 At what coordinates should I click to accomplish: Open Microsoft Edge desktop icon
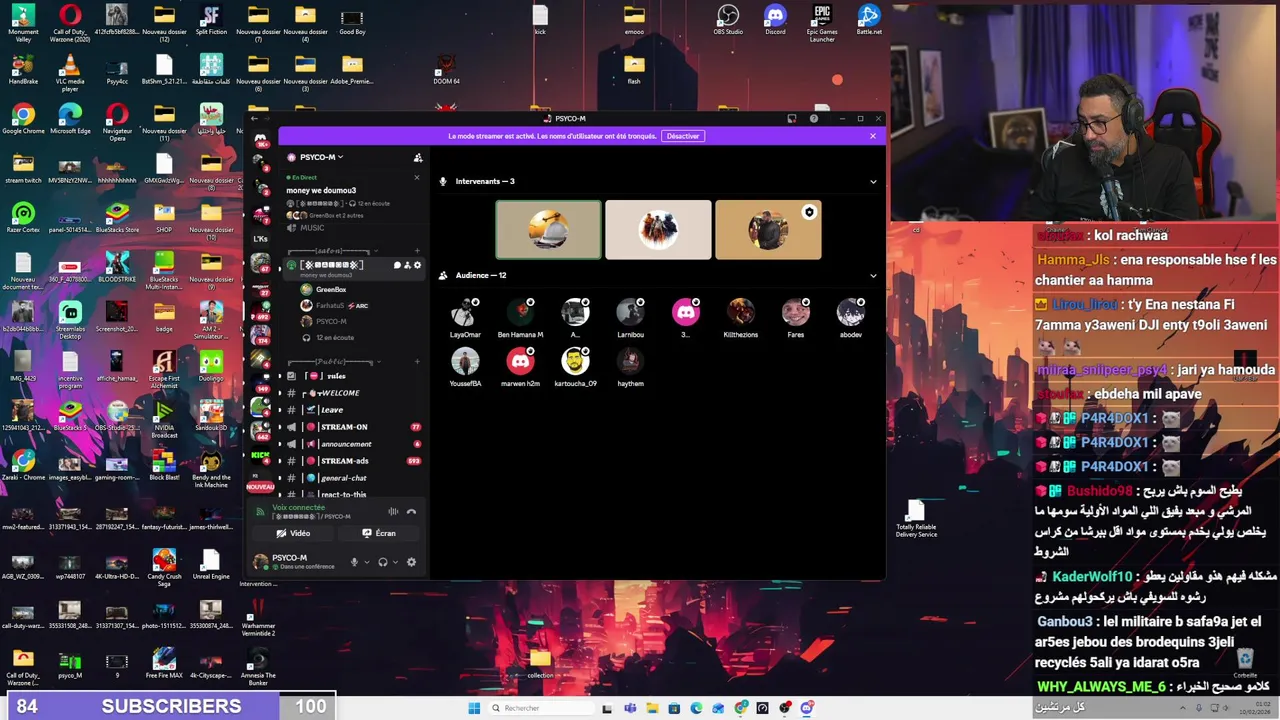pyautogui.click(x=70, y=120)
